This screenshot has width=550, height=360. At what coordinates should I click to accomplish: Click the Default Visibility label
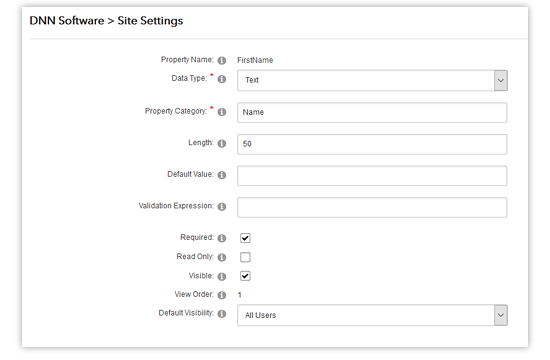pyautogui.click(x=186, y=313)
